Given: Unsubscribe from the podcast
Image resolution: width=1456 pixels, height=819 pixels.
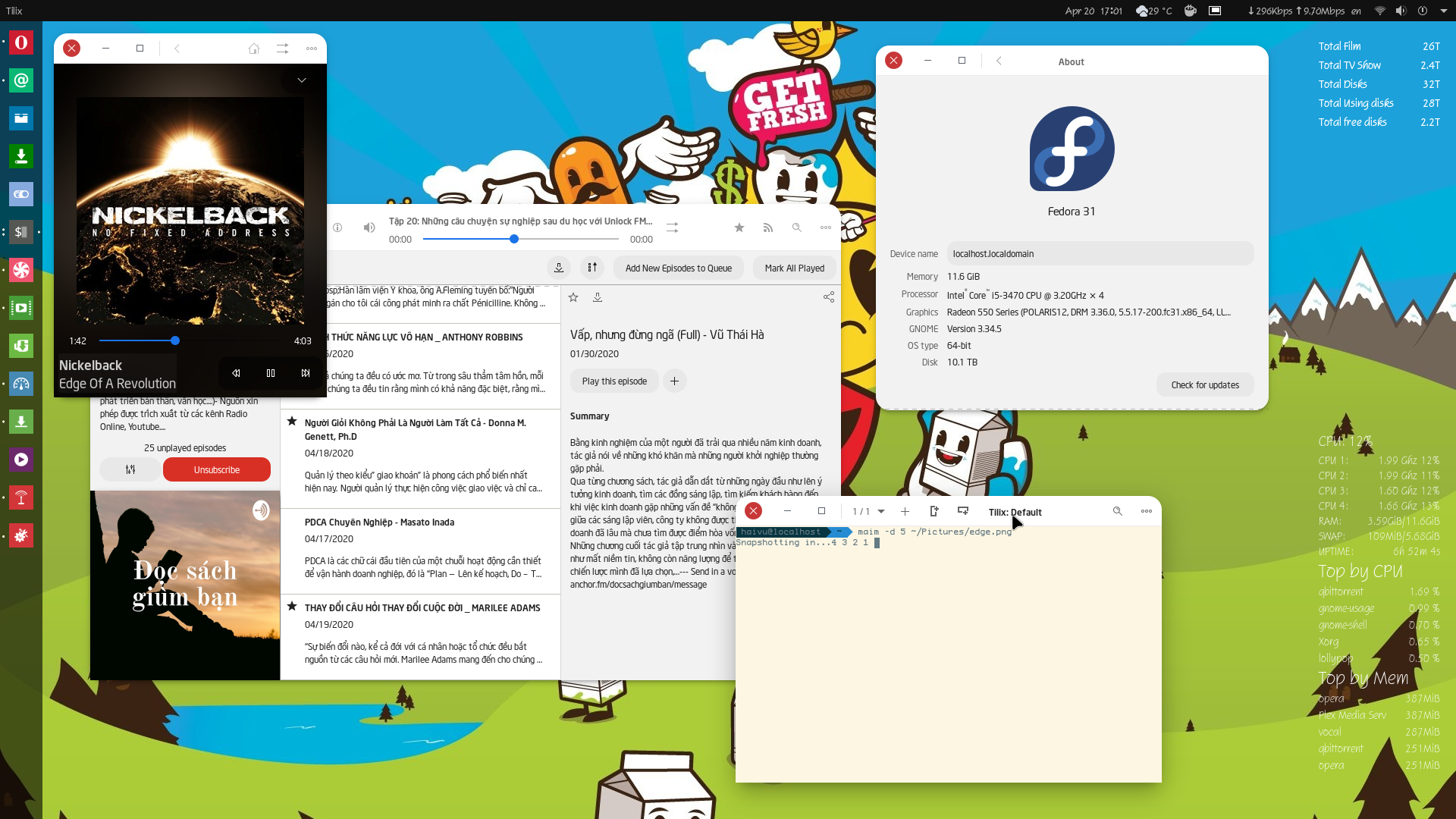Looking at the screenshot, I should pyautogui.click(x=217, y=469).
